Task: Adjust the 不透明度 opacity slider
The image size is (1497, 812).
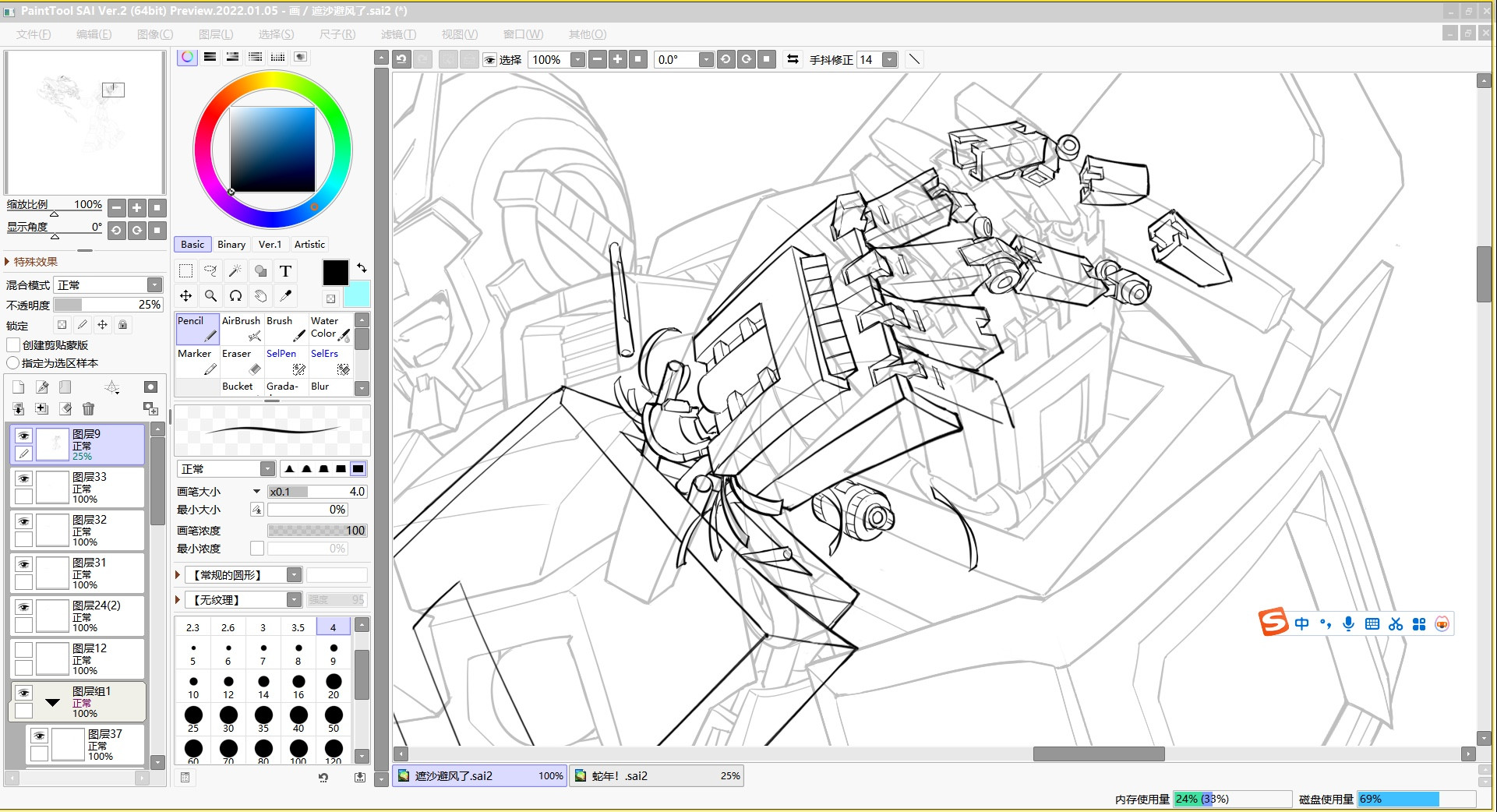Action: point(108,305)
